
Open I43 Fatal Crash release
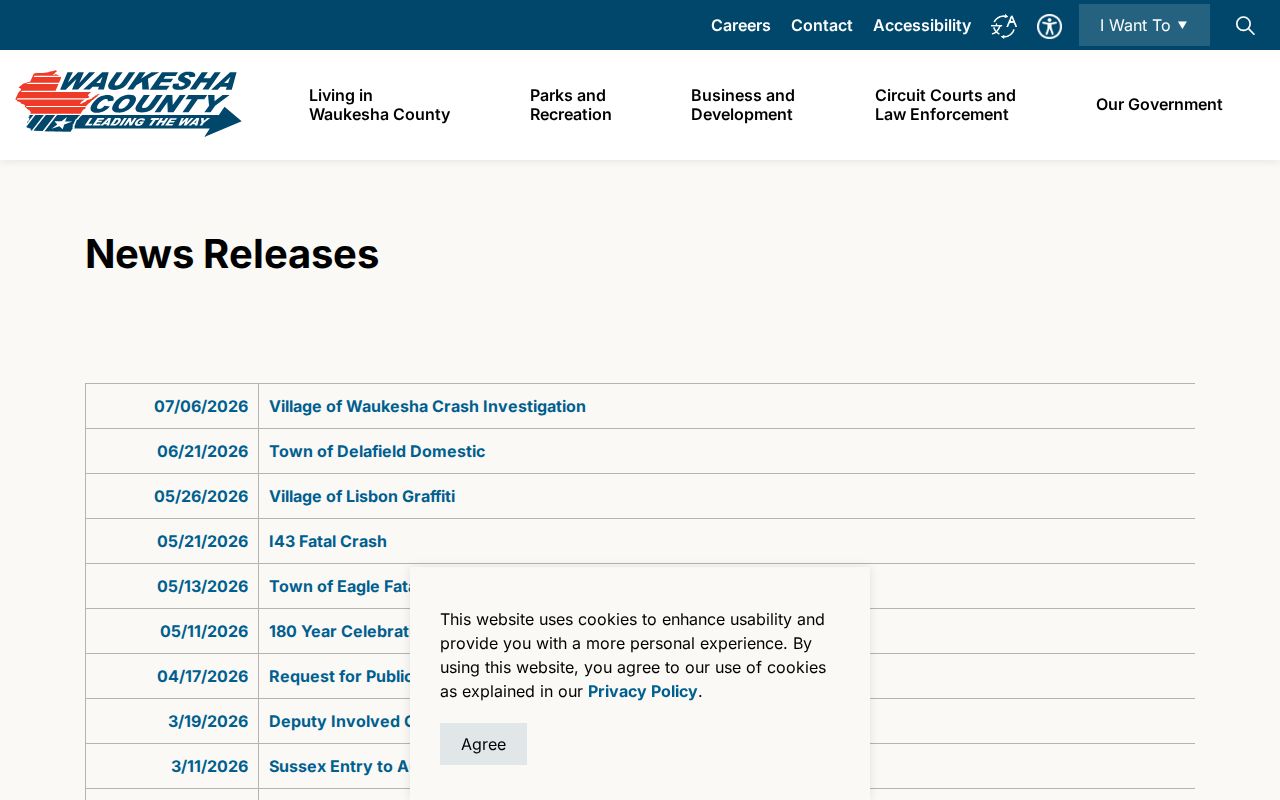point(328,541)
